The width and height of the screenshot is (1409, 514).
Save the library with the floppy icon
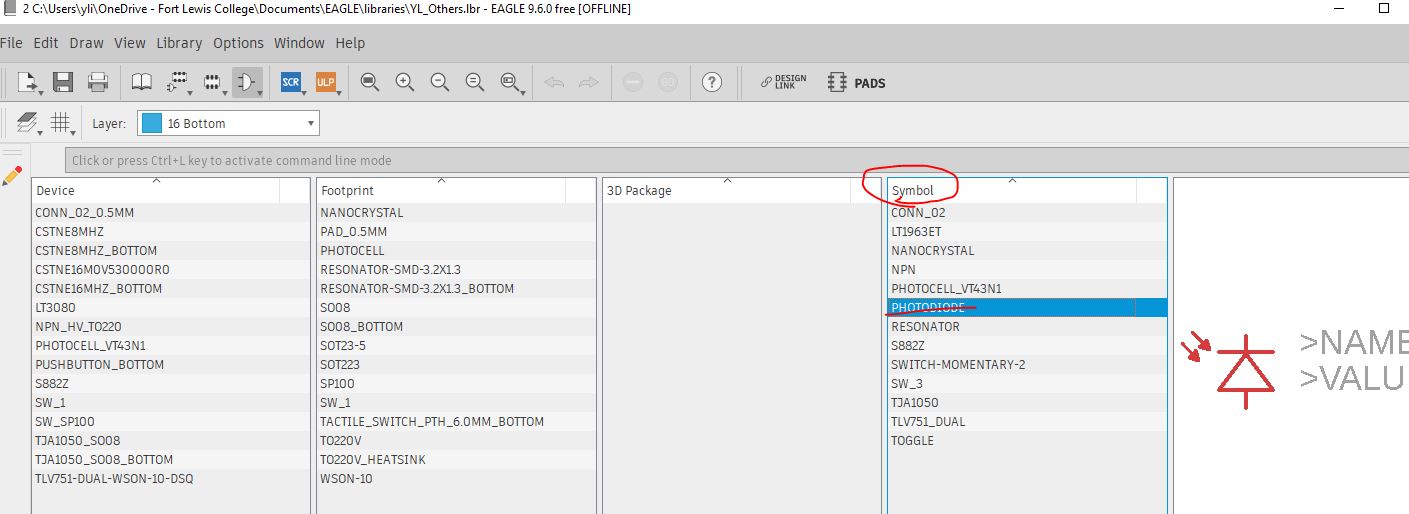63,82
